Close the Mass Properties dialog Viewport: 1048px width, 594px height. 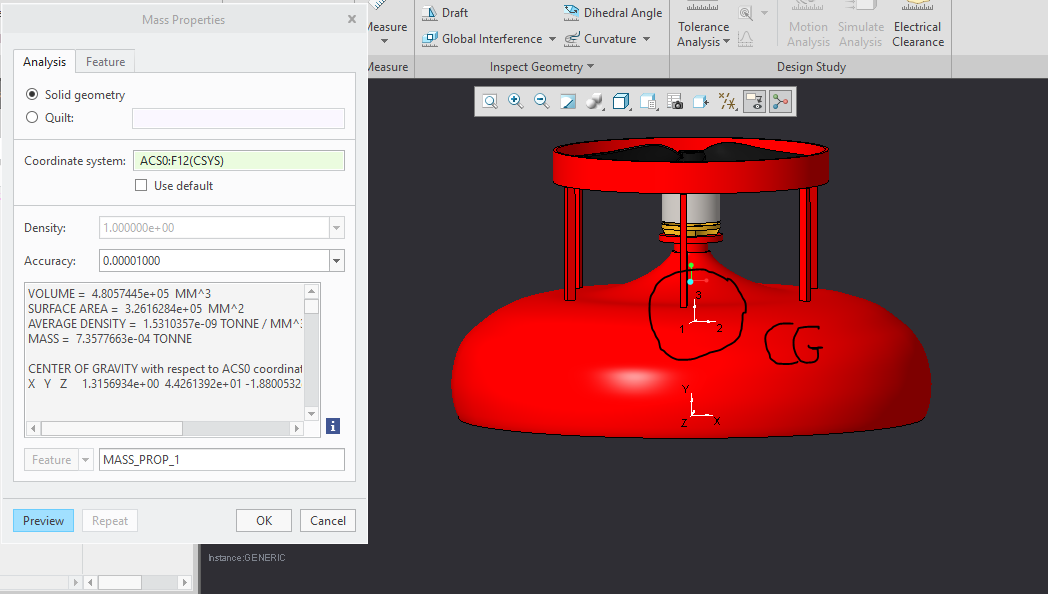pyautogui.click(x=352, y=19)
